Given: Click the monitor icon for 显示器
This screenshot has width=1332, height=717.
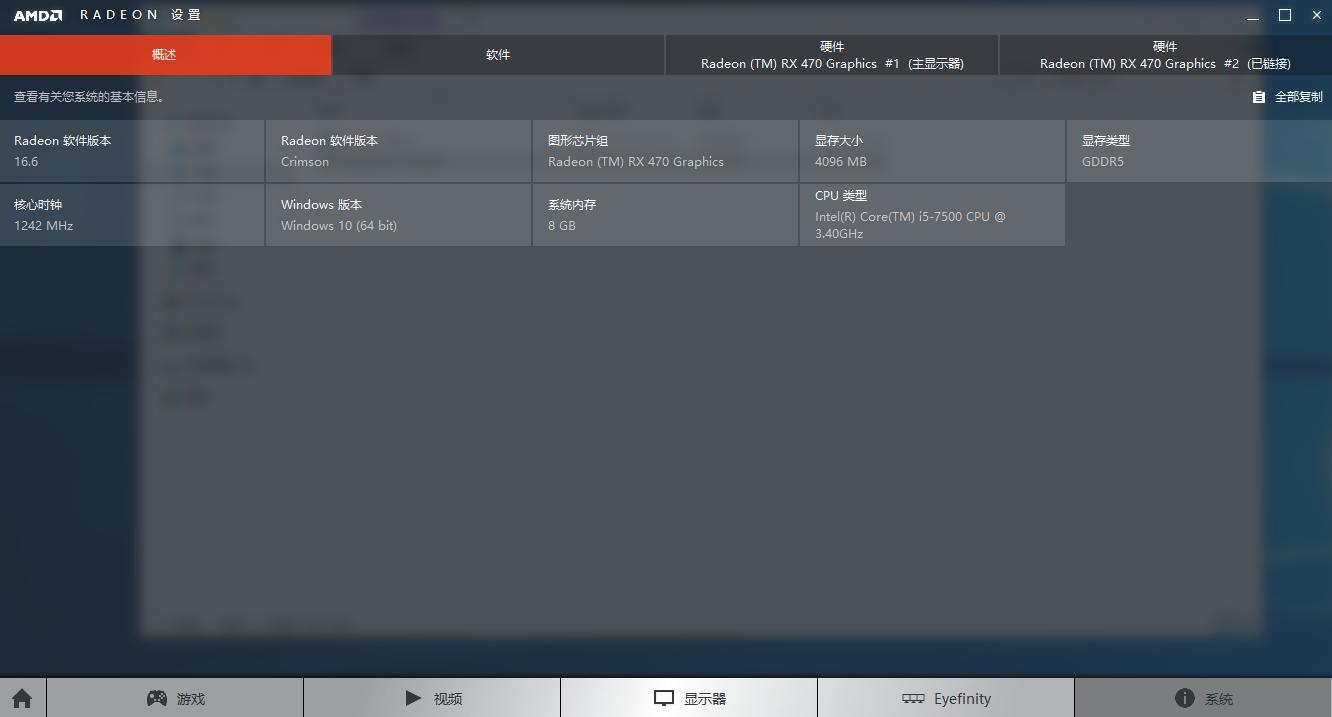Looking at the screenshot, I should (664, 698).
